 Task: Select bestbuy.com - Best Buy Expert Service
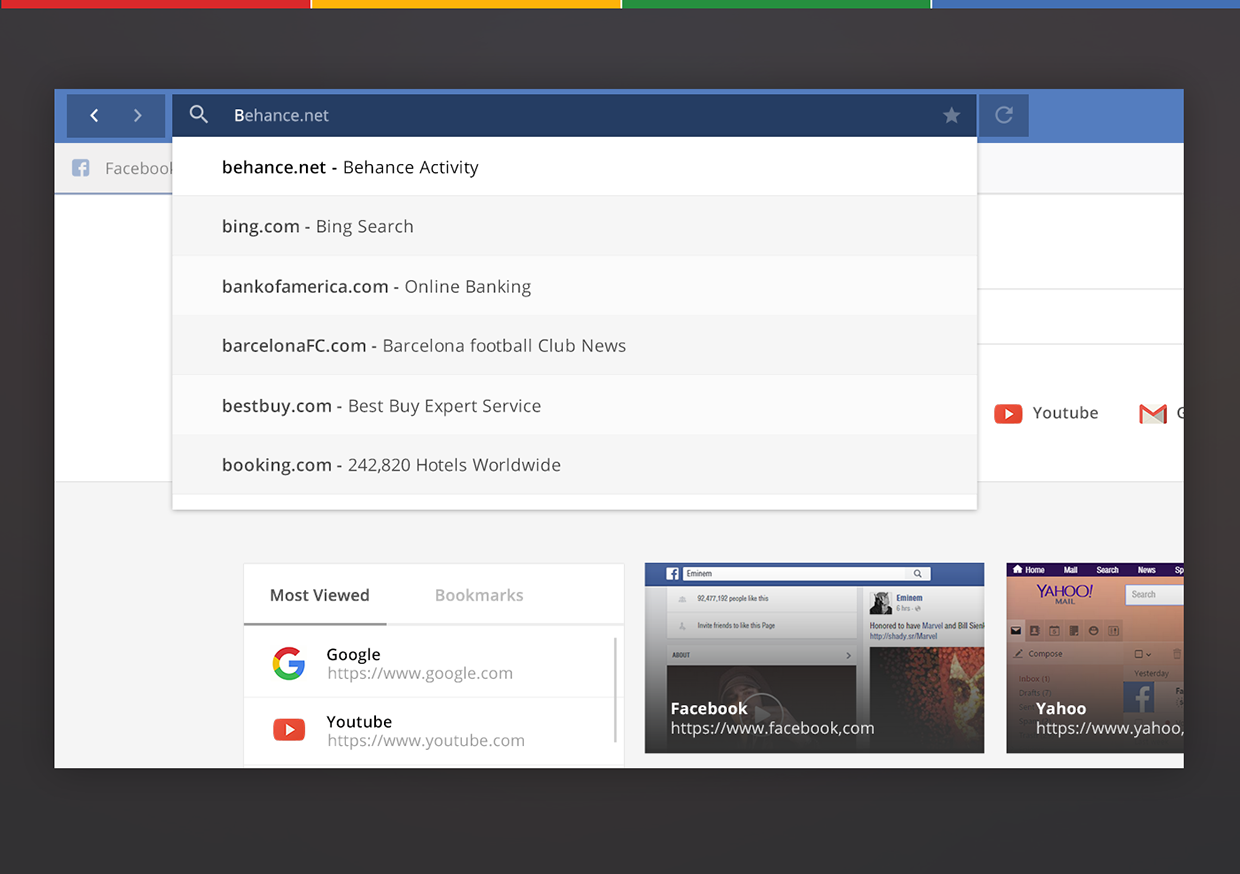tap(575, 405)
